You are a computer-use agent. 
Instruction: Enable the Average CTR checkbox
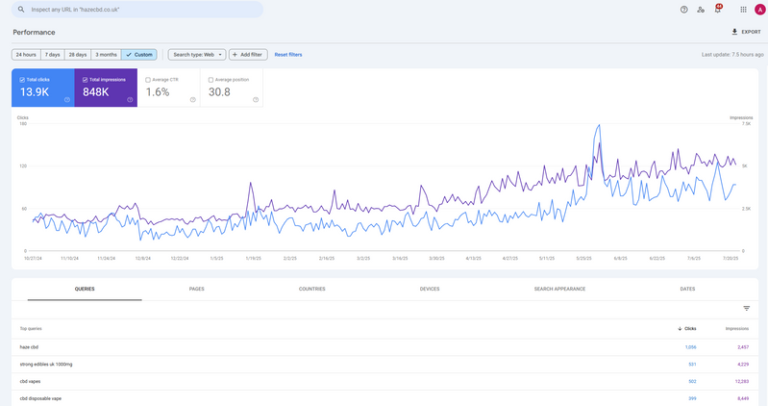[148, 79]
